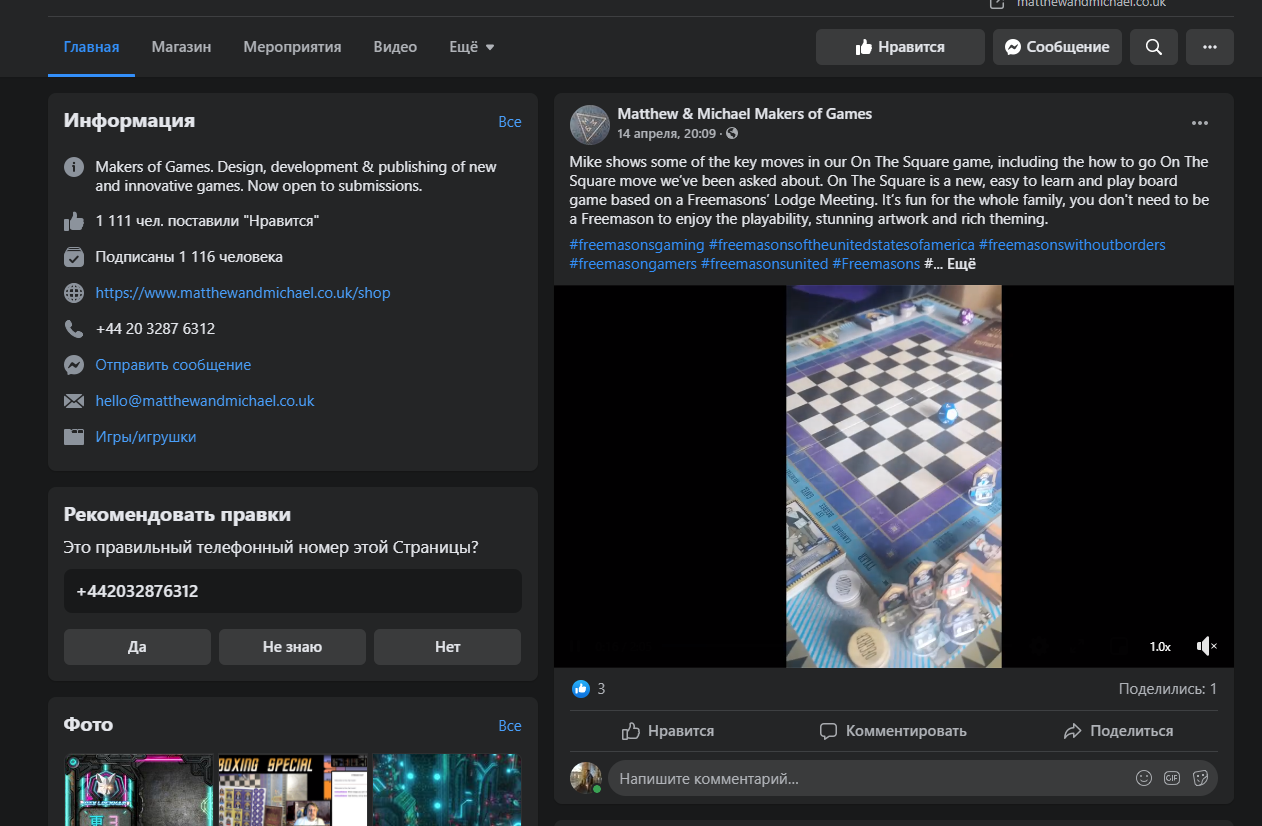Viewport: 1262px width, 826px height.
Task: Open the Boxing Special photo thumbnail
Action: 293,790
